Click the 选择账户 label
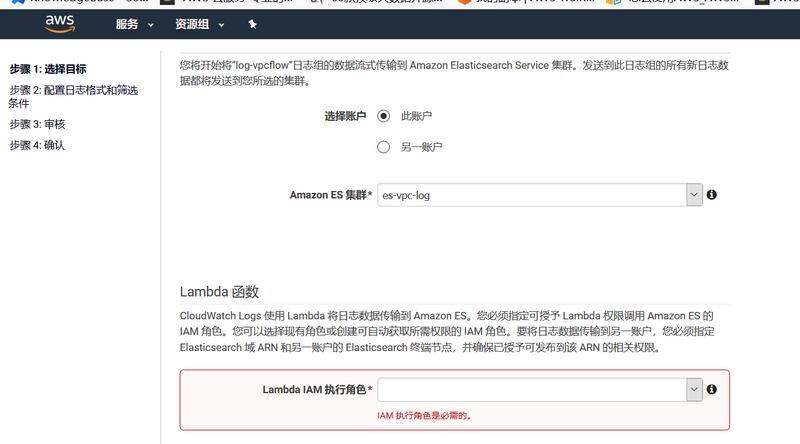 point(345,116)
